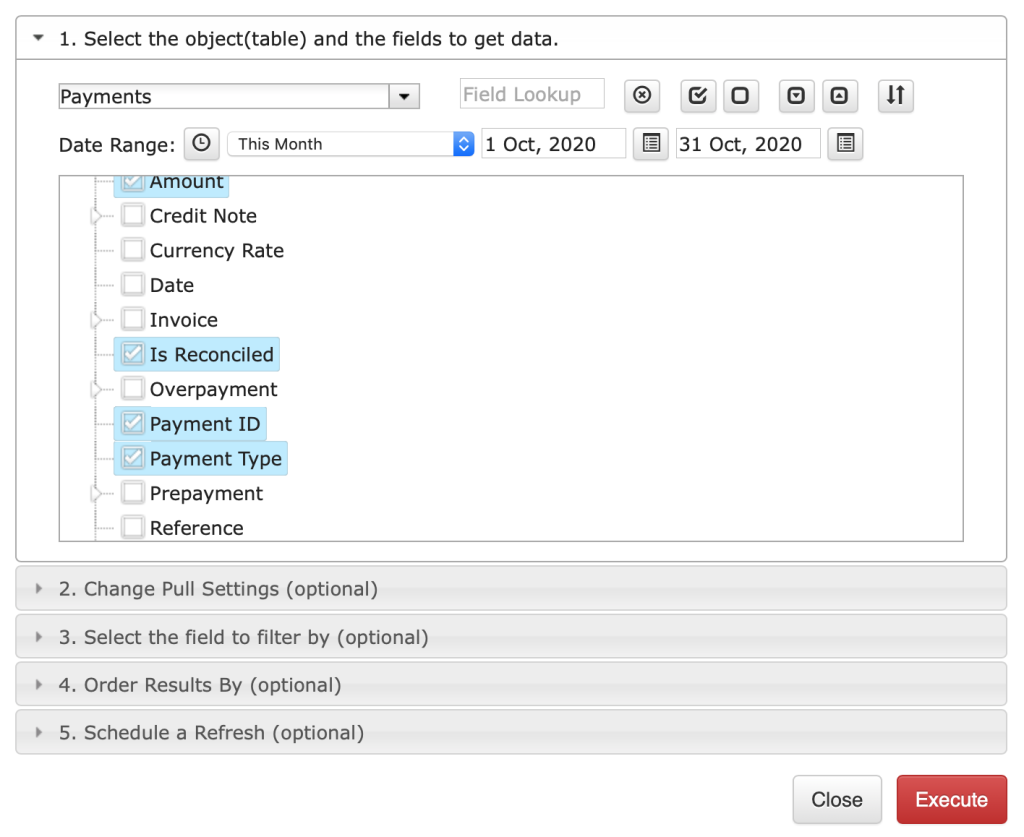Expand the Credit Note tree node
The height and width of the screenshot is (837, 1024).
97,216
